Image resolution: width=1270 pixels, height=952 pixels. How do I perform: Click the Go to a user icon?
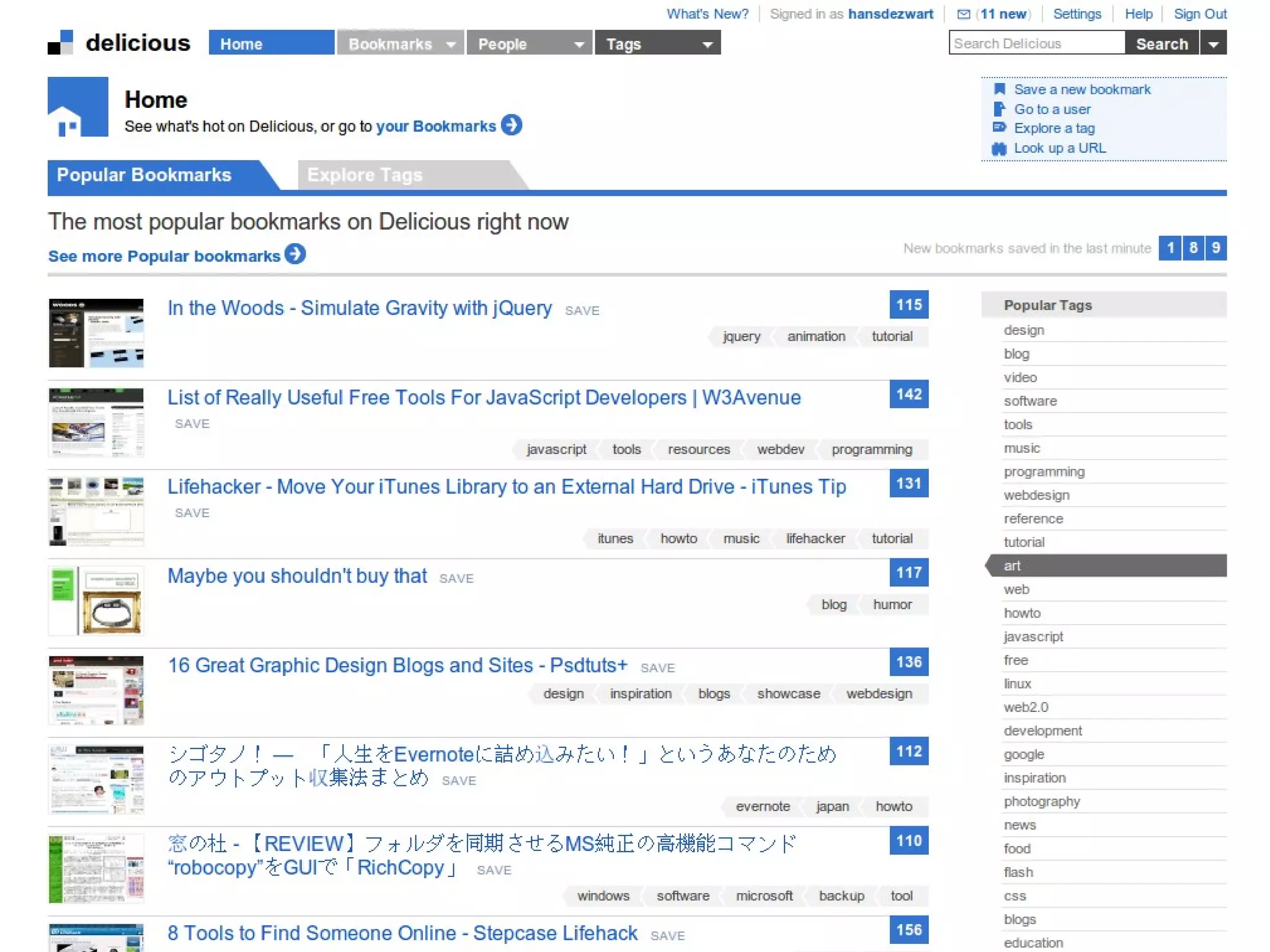(999, 109)
